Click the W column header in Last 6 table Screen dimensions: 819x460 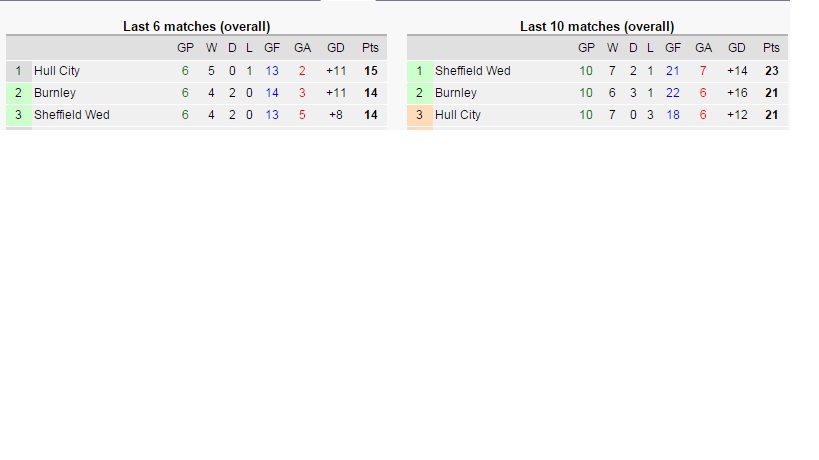211,48
